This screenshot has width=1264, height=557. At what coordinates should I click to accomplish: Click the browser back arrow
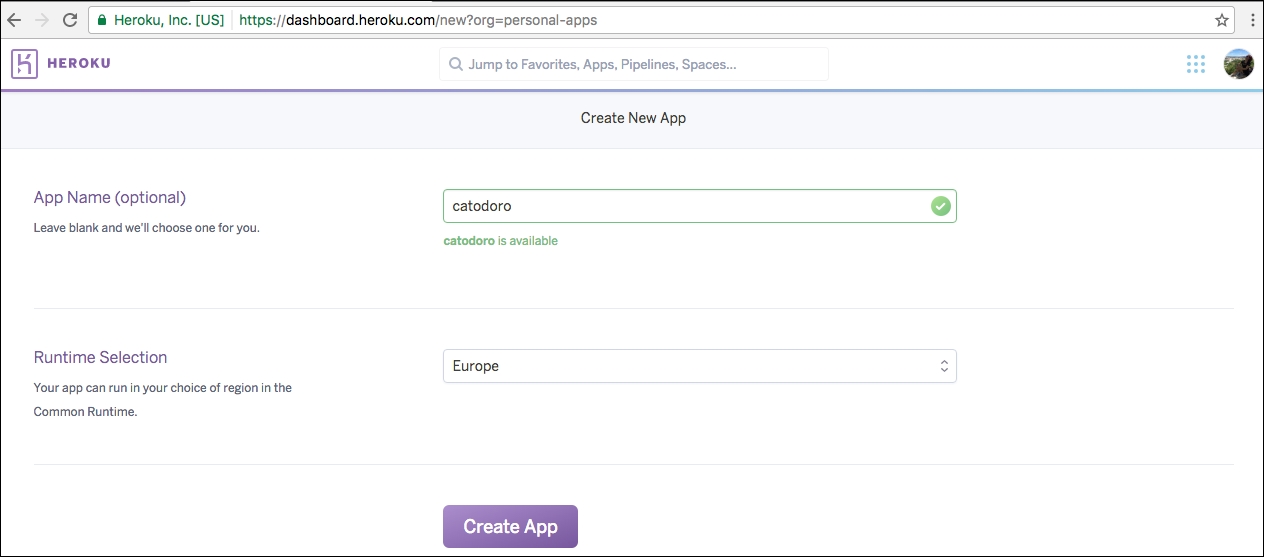click(x=14, y=19)
